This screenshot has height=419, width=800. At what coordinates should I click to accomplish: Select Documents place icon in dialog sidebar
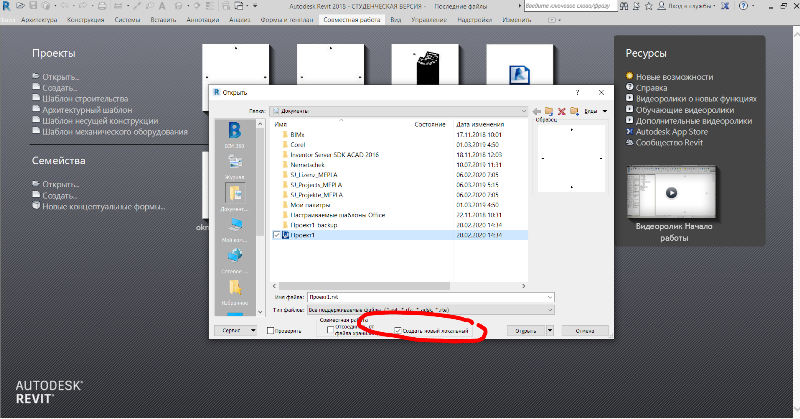[x=235, y=198]
